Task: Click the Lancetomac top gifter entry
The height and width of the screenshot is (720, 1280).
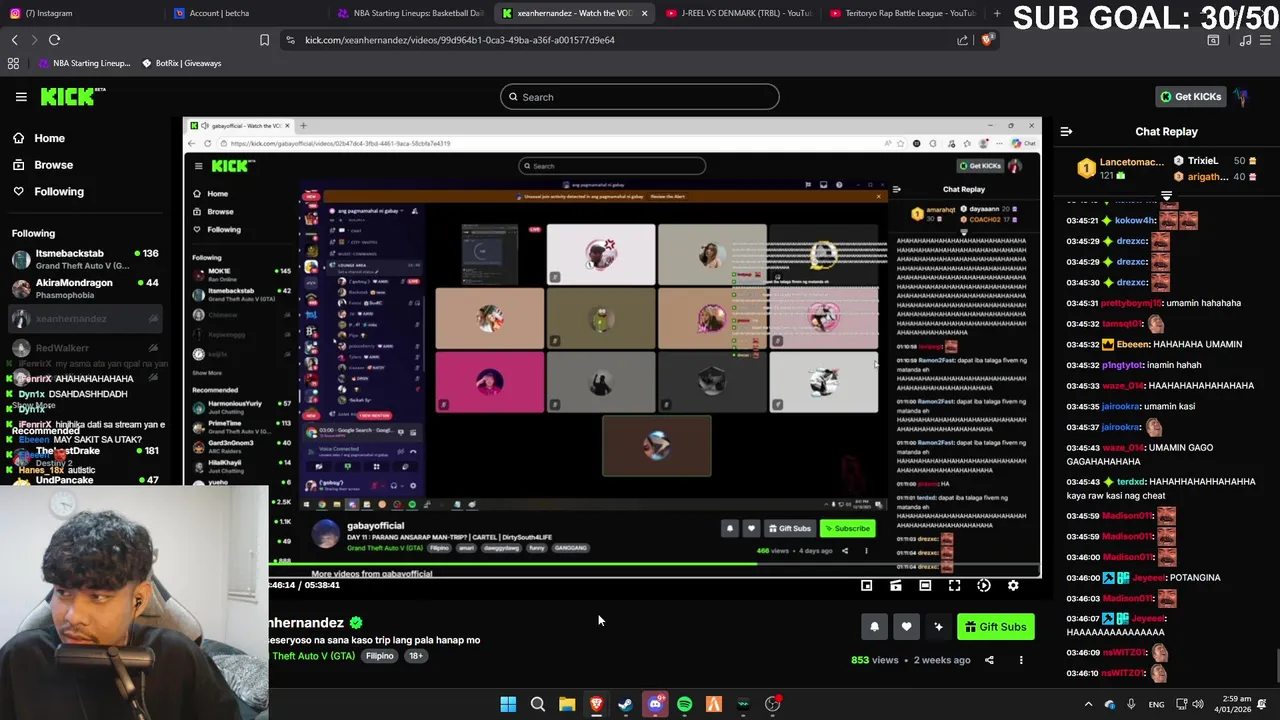Action: pyautogui.click(x=1121, y=168)
